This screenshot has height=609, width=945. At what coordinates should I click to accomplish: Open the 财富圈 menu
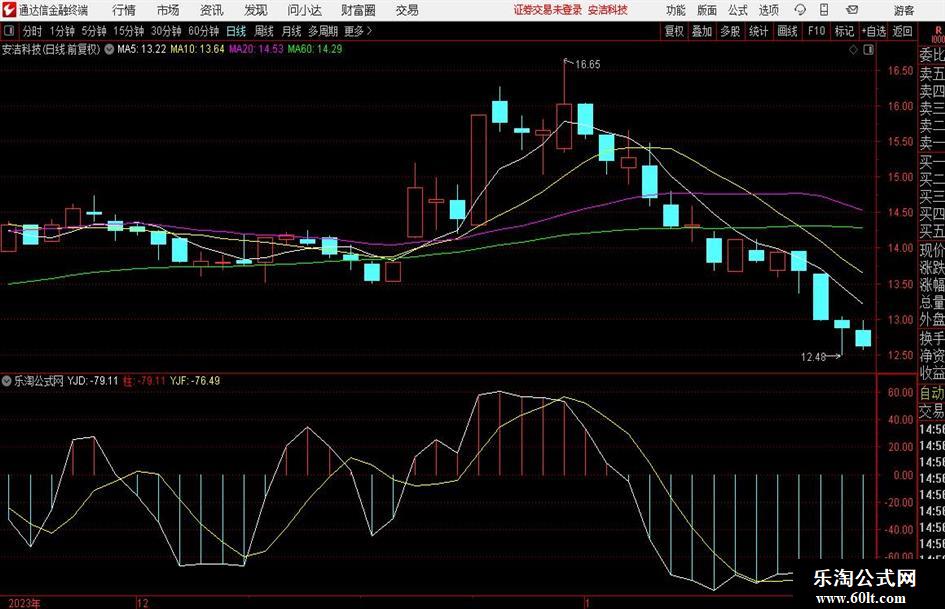[x=358, y=10]
